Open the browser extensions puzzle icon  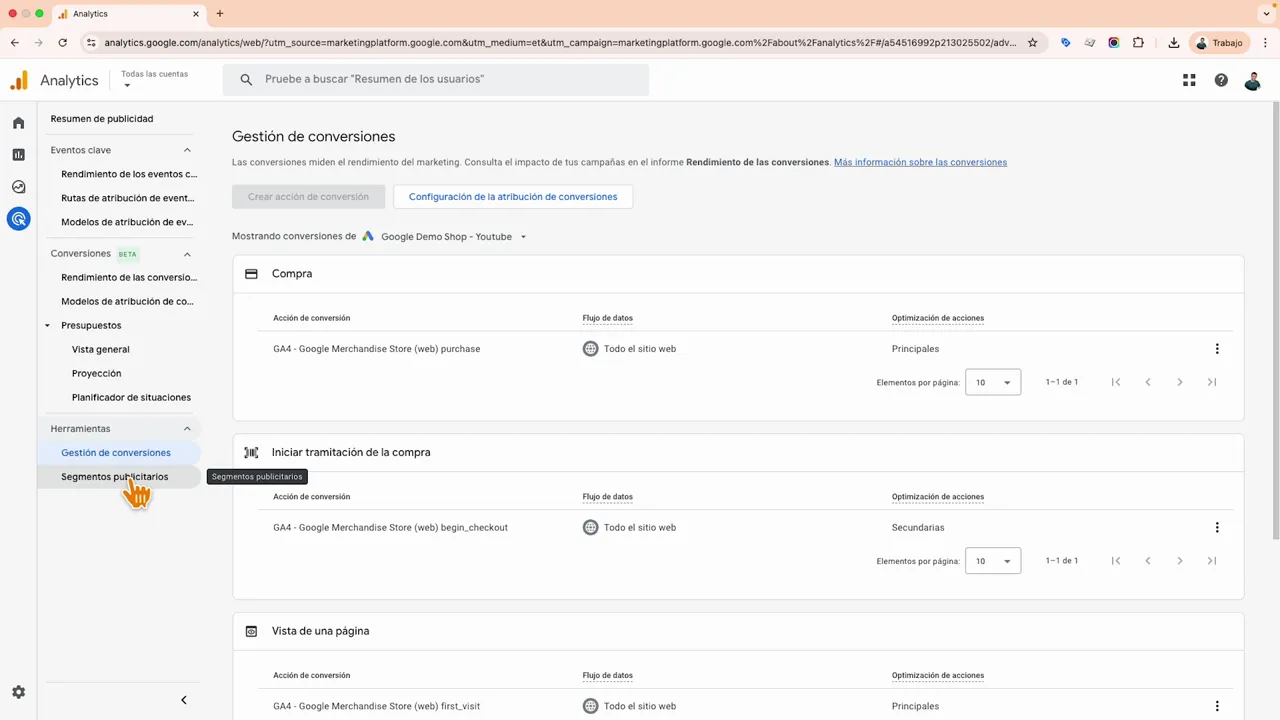1138,43
